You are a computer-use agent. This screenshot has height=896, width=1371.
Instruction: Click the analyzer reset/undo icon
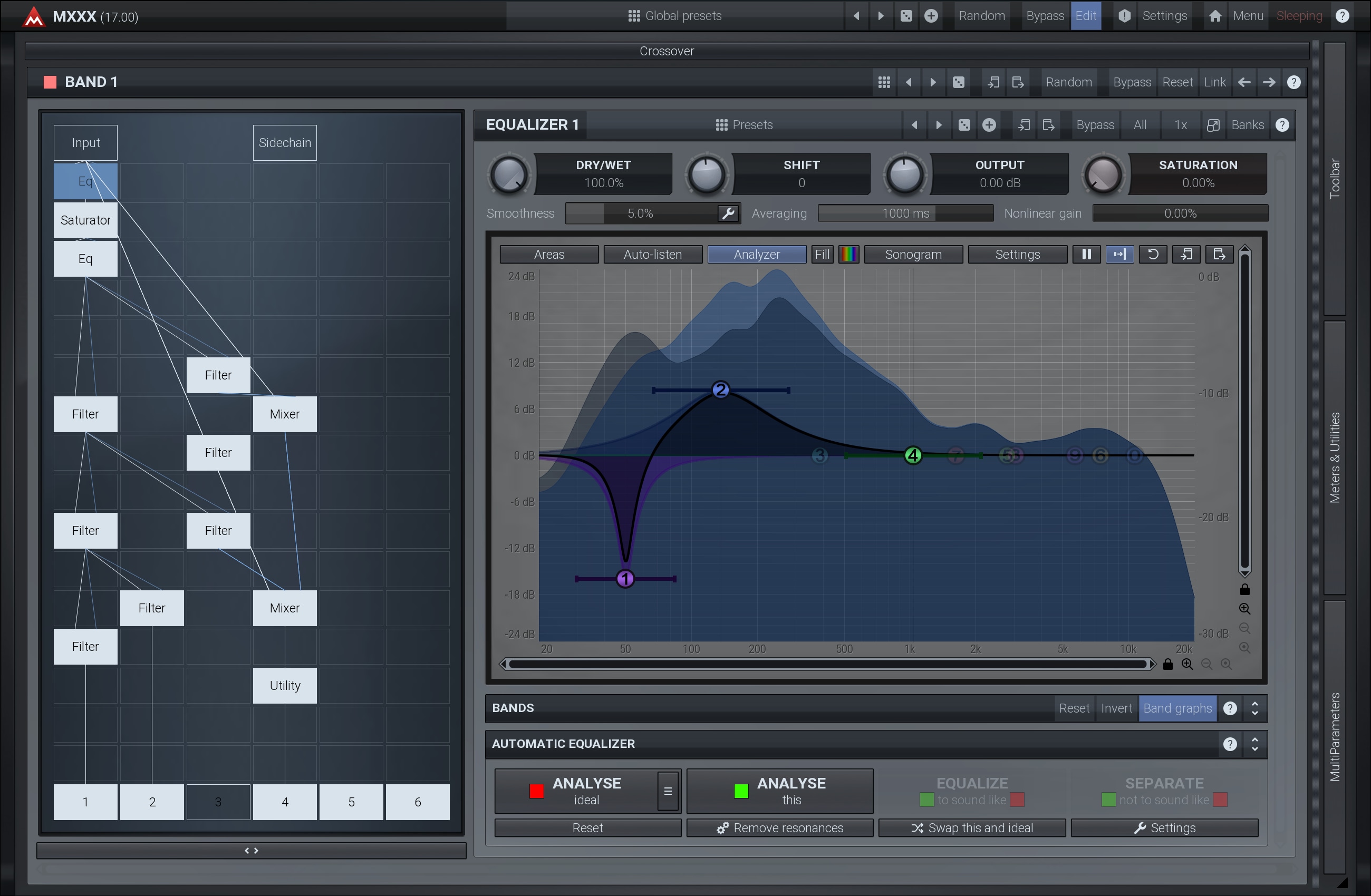click(1153, 255)
